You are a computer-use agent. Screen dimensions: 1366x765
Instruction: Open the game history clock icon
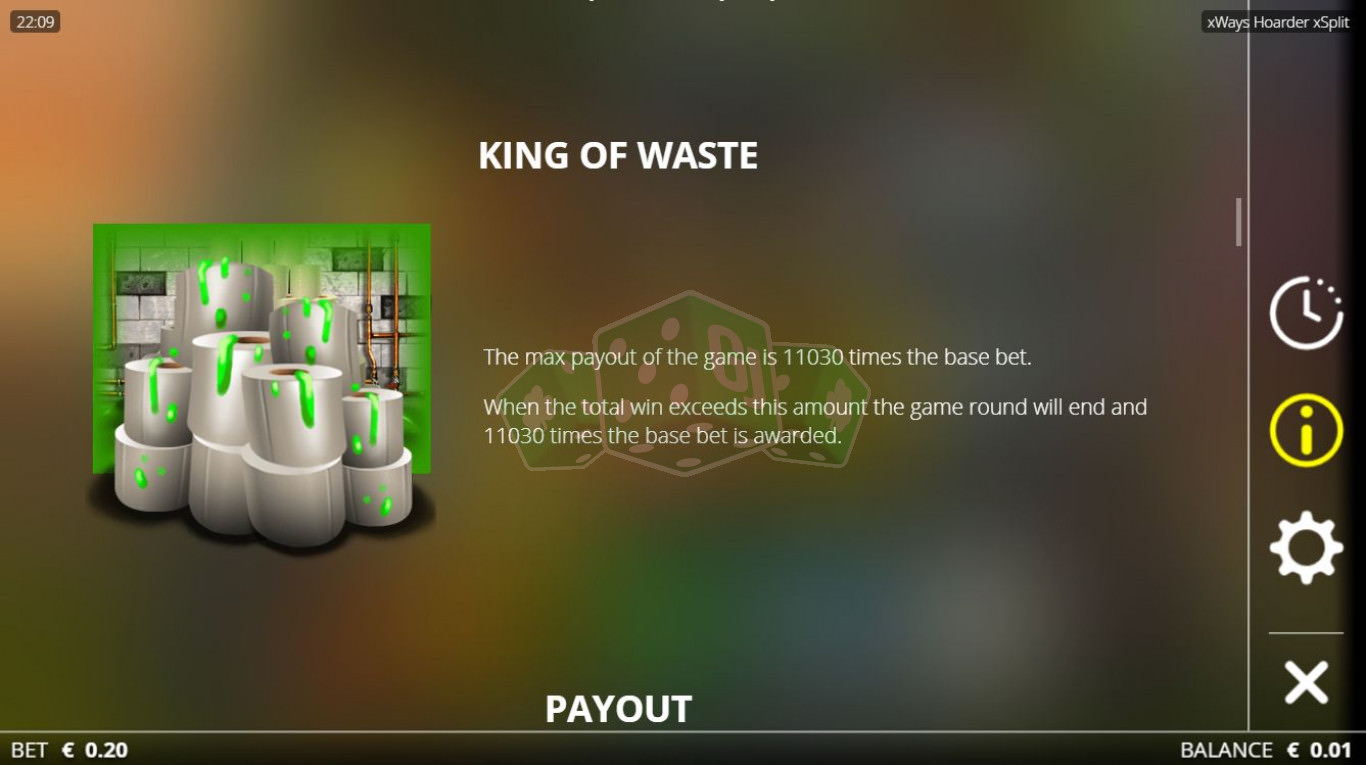(x=1306, y=313)
